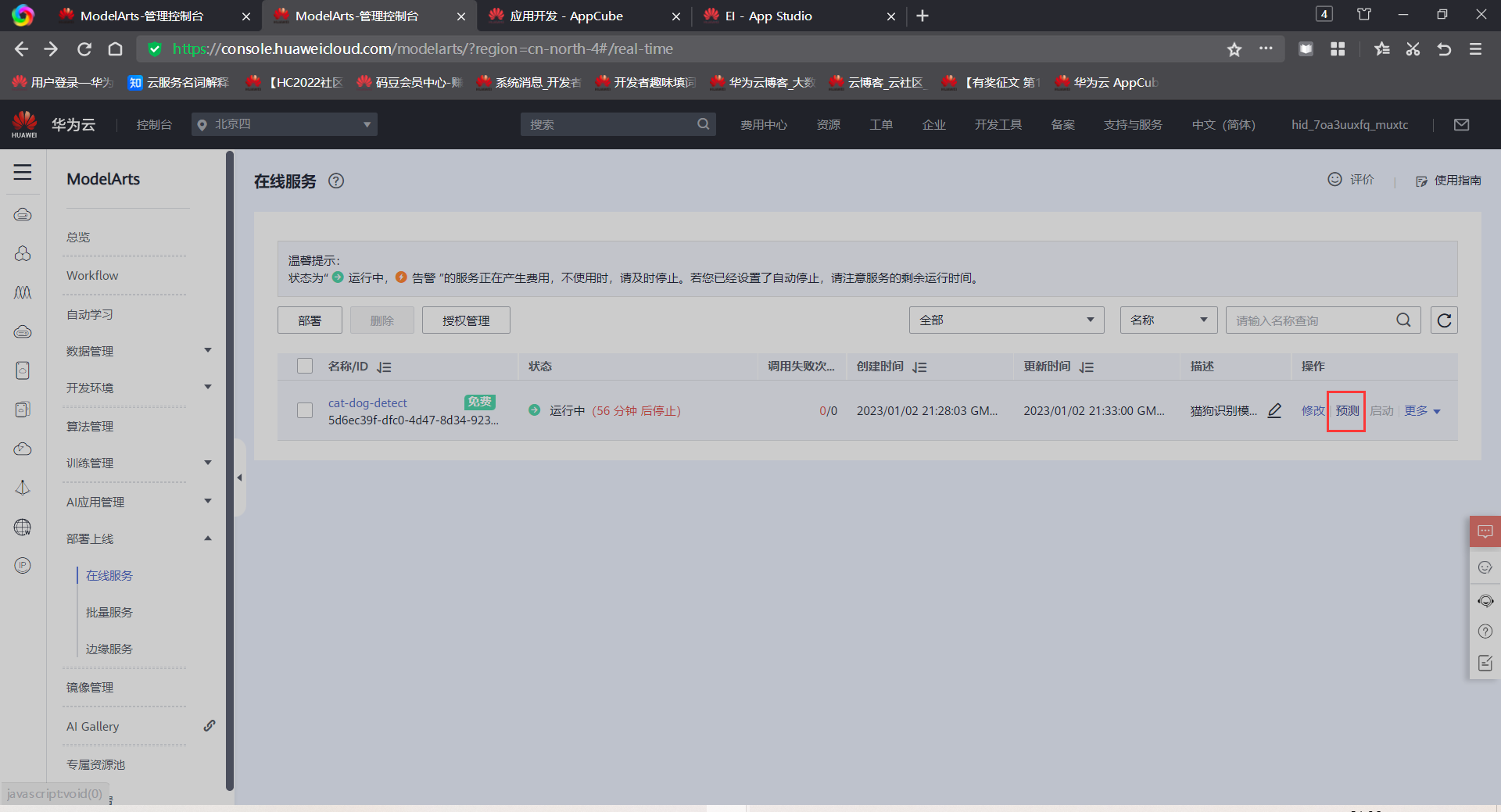Screen dimensions: 1501x812
Task: Click the browser back arrow
Action: click(x=21, y=49)
